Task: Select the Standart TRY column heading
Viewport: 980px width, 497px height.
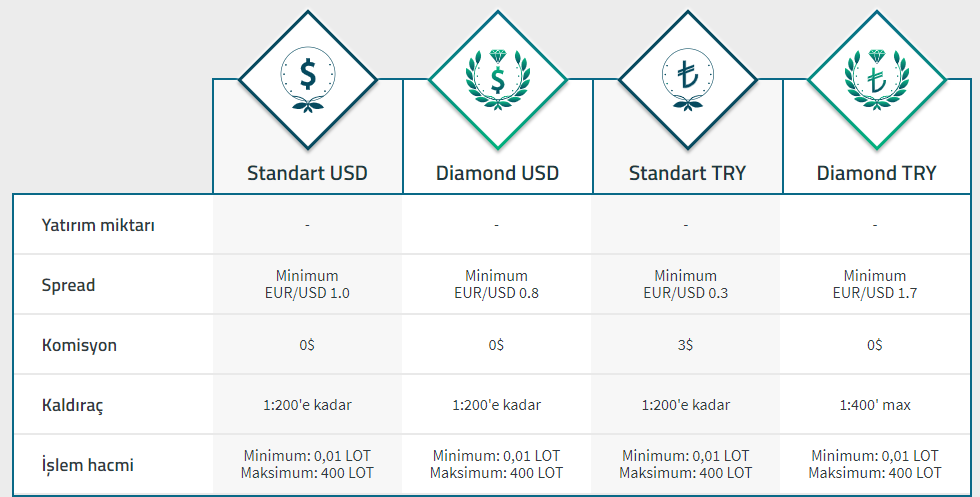Action: pos(687,173)
